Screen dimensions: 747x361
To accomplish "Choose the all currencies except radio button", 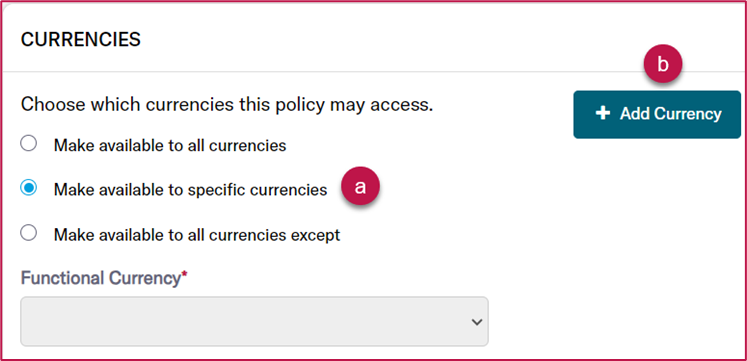I will coord(29,233).
